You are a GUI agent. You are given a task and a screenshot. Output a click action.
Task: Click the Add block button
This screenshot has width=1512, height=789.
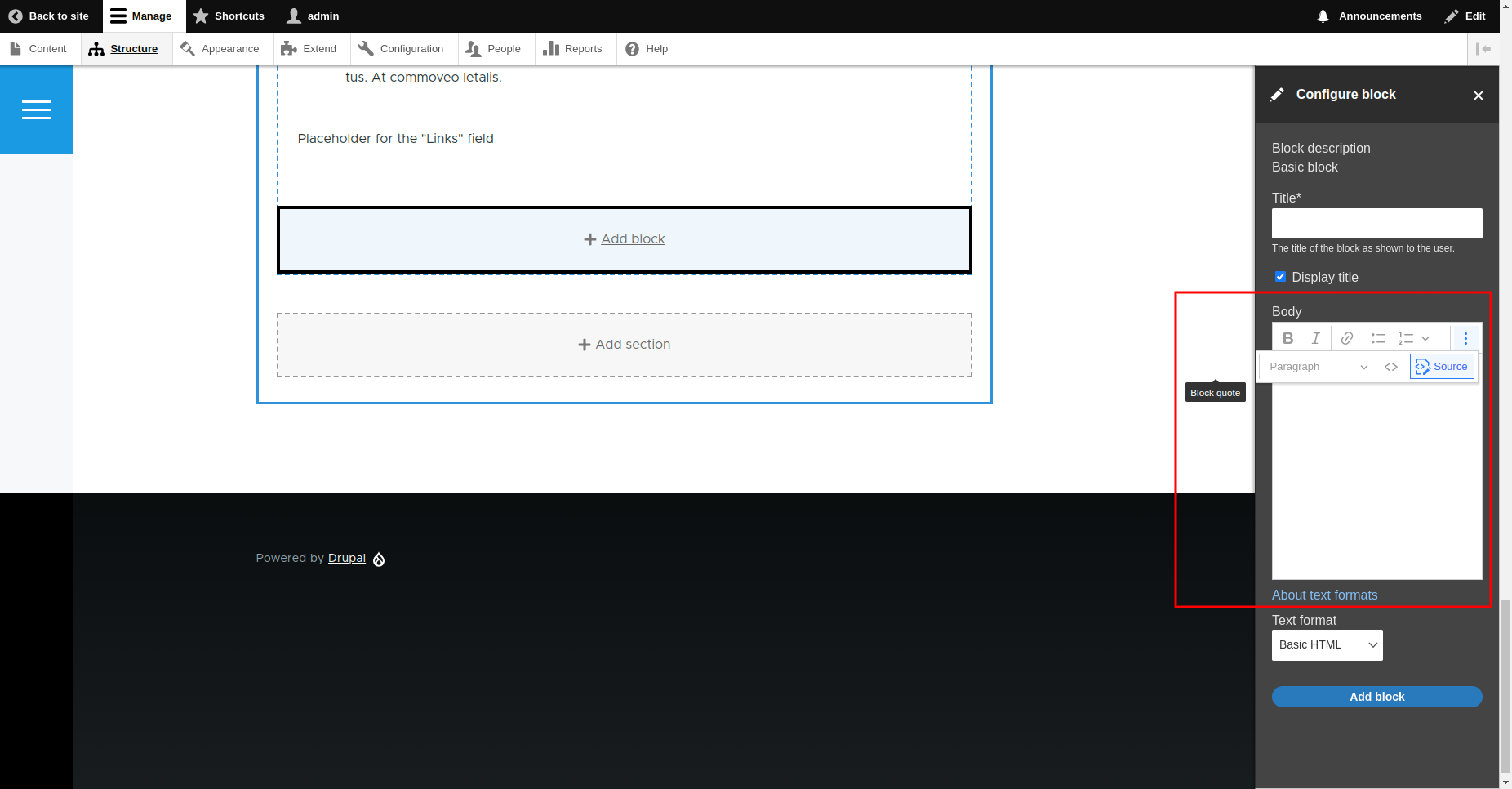1376,696
